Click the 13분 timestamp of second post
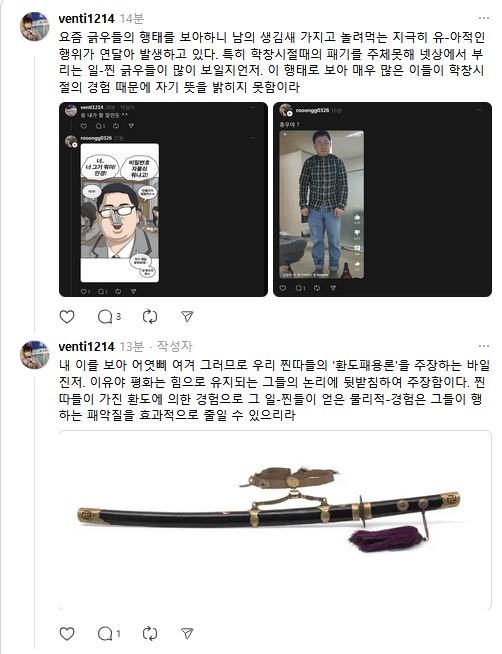 pos(131,347)
